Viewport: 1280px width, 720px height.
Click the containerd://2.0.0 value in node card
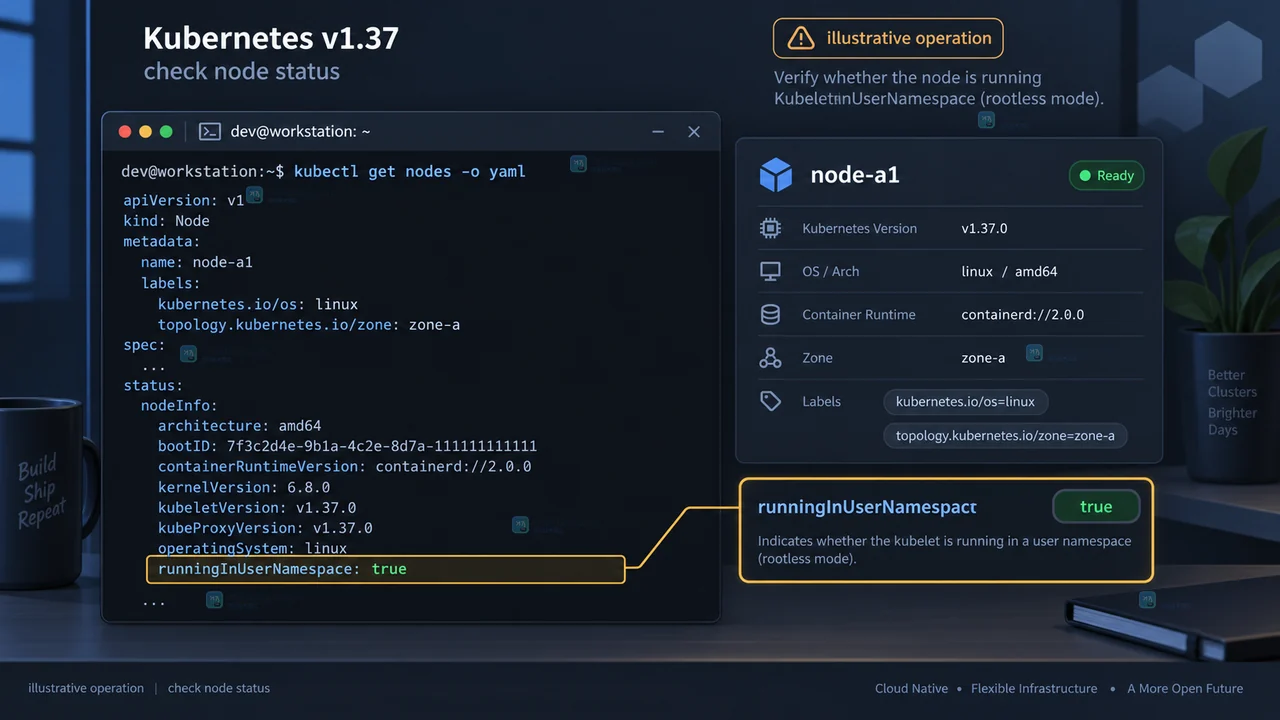pos(1023,315)
